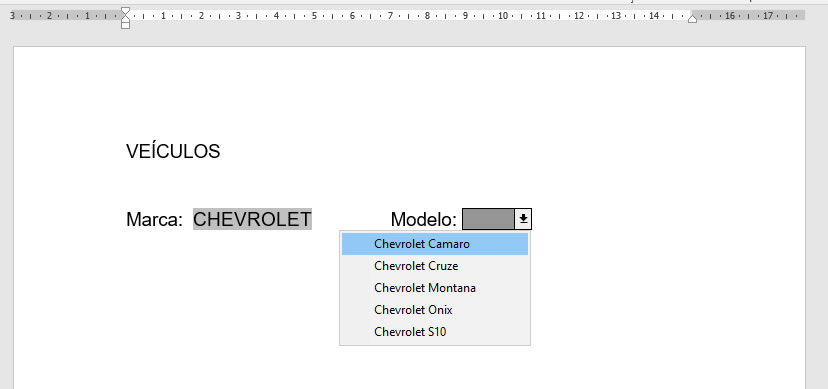Click the left indent square marker on ruler
This screenshot has height=389, width=828.
125,25
